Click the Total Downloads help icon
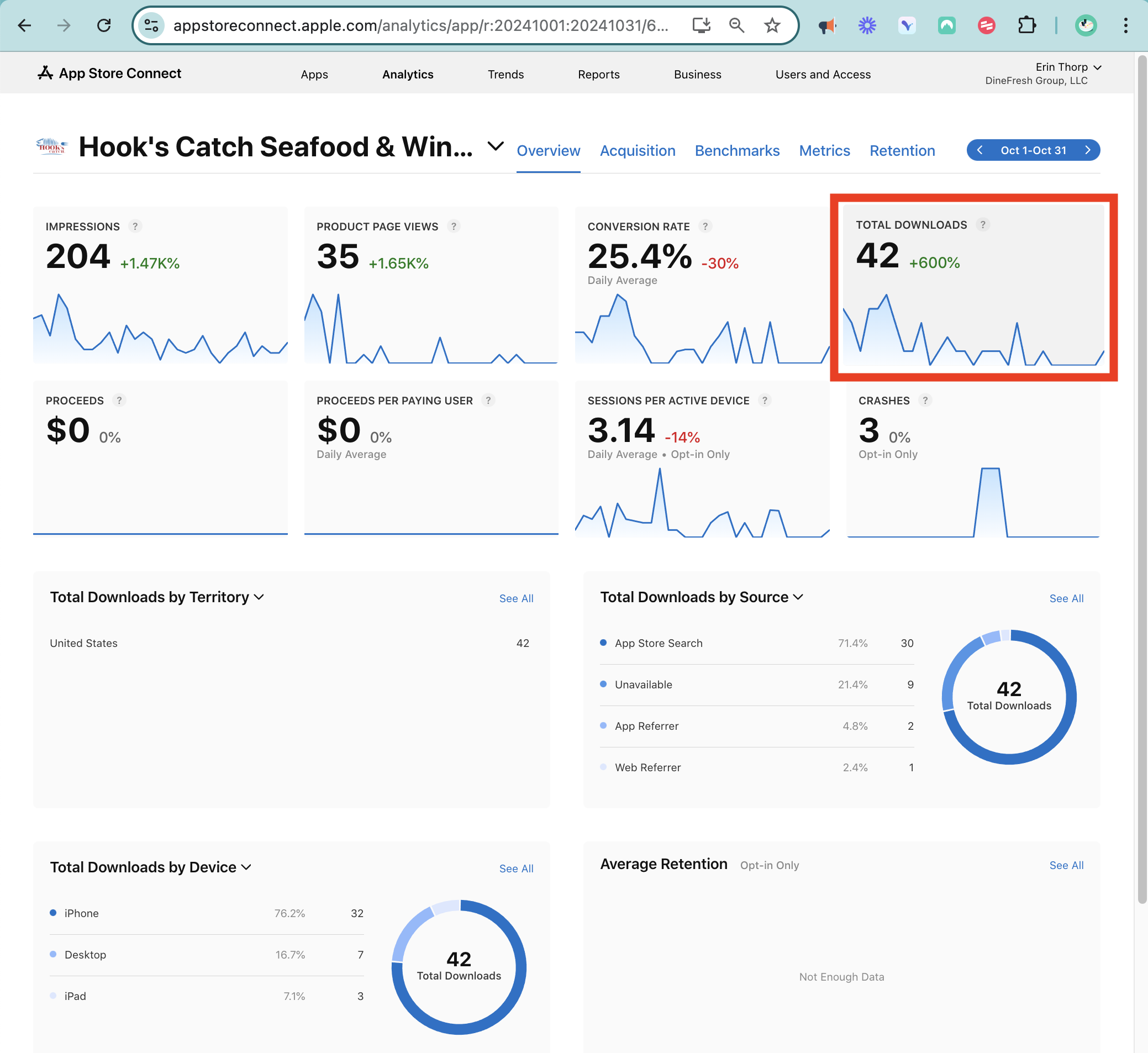Screen dimensions: 1148x1053 tap(983, 225)
